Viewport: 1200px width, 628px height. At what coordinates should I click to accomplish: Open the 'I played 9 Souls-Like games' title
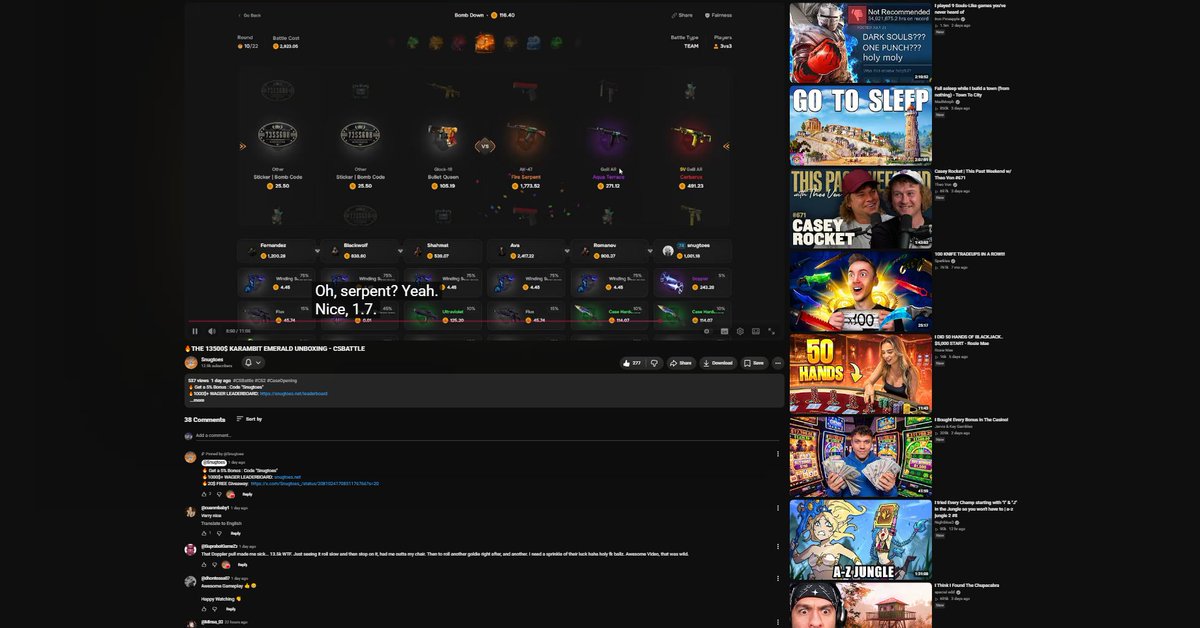point(971,8)
